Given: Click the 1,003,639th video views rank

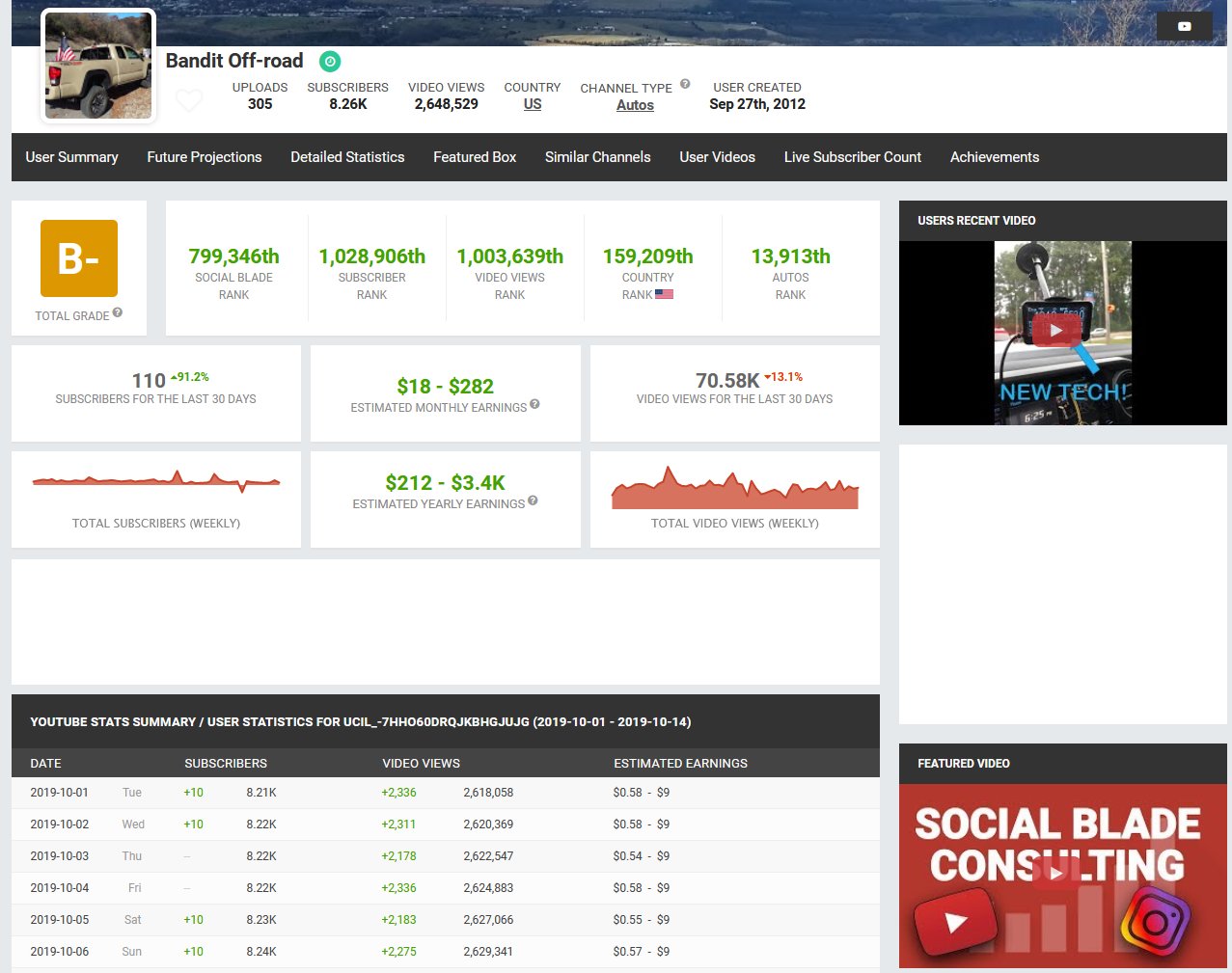Looking at the screenshot, I should click(510, 257).
